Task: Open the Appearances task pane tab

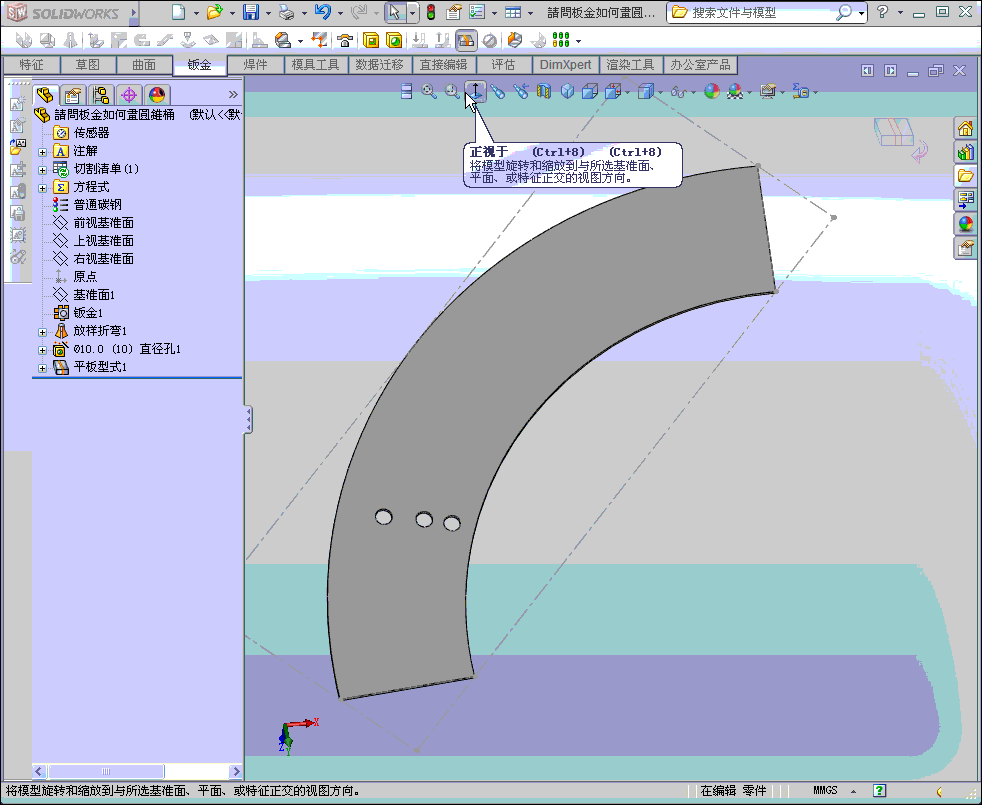Action: [x=965, y=224]
